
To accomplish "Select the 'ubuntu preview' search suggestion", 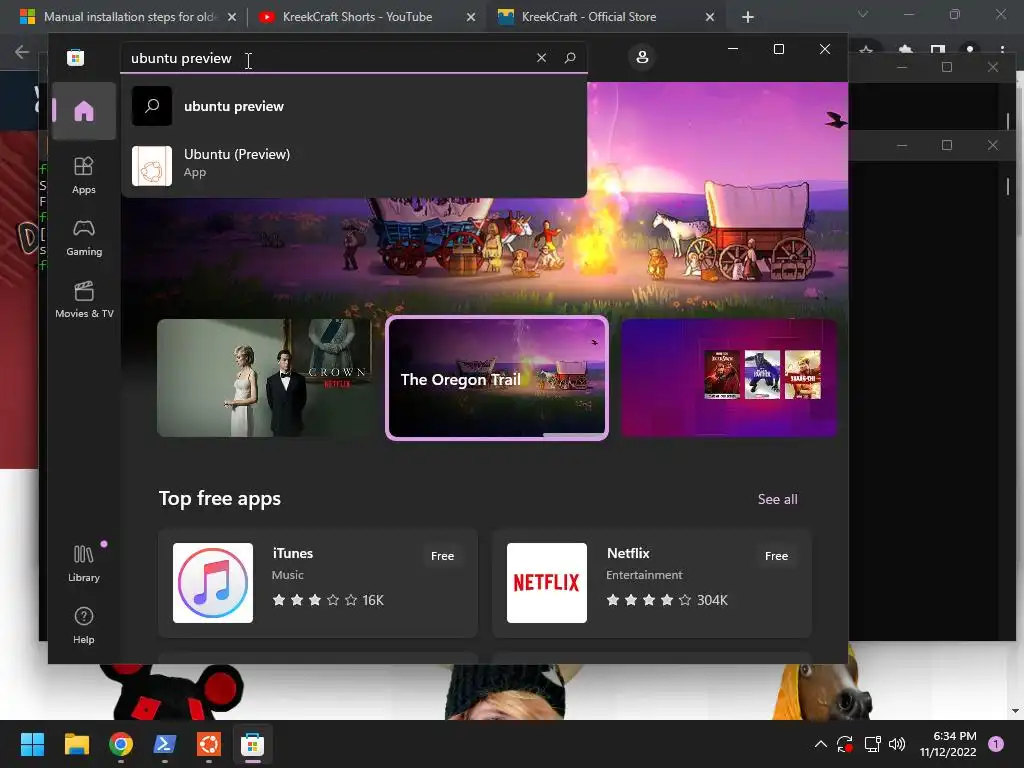I will click(354, 106).
